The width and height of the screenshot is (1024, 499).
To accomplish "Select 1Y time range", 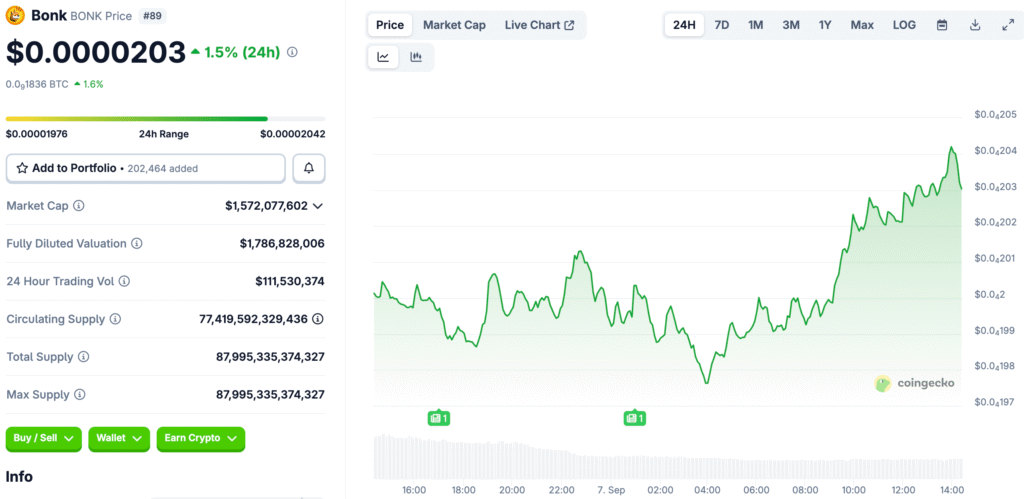I will pyautogui.click(x=825, y=25).
